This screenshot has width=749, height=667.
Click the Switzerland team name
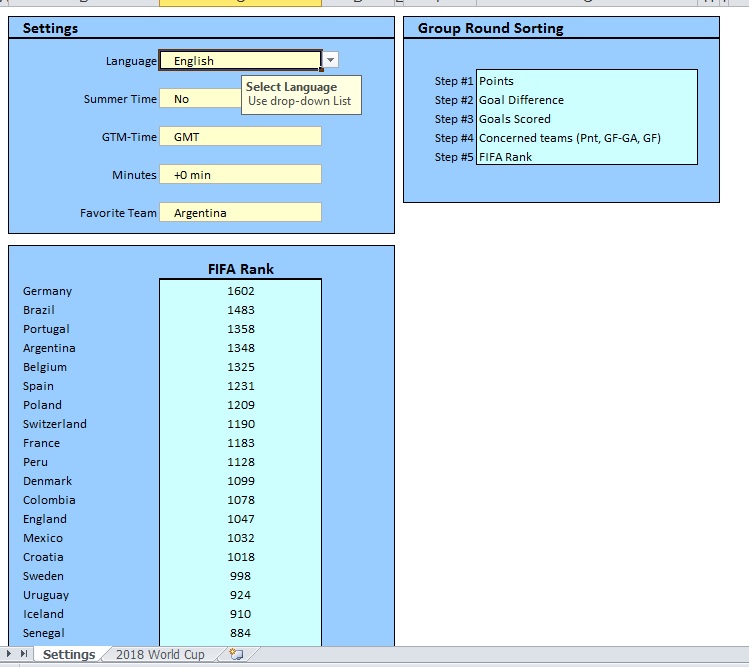pyautogui.click(x=54, y=424)
